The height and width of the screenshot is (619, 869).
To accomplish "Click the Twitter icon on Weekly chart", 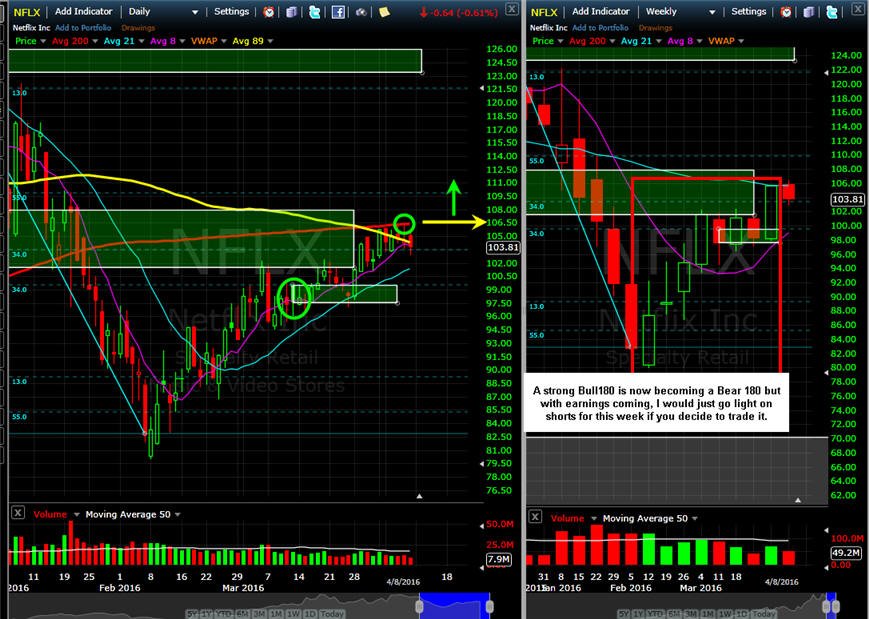I will 831,12.
